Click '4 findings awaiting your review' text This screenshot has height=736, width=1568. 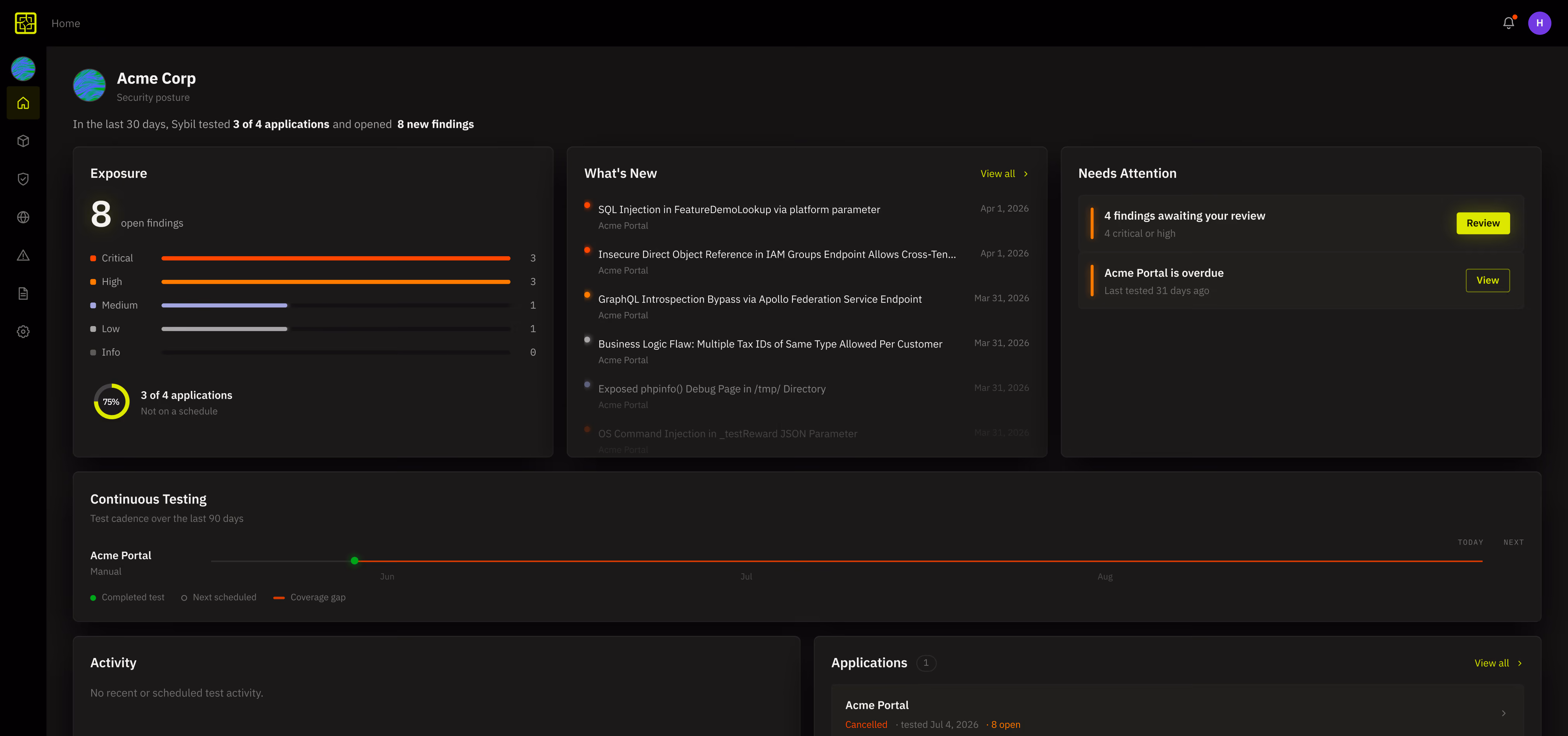click(1184, 216)
